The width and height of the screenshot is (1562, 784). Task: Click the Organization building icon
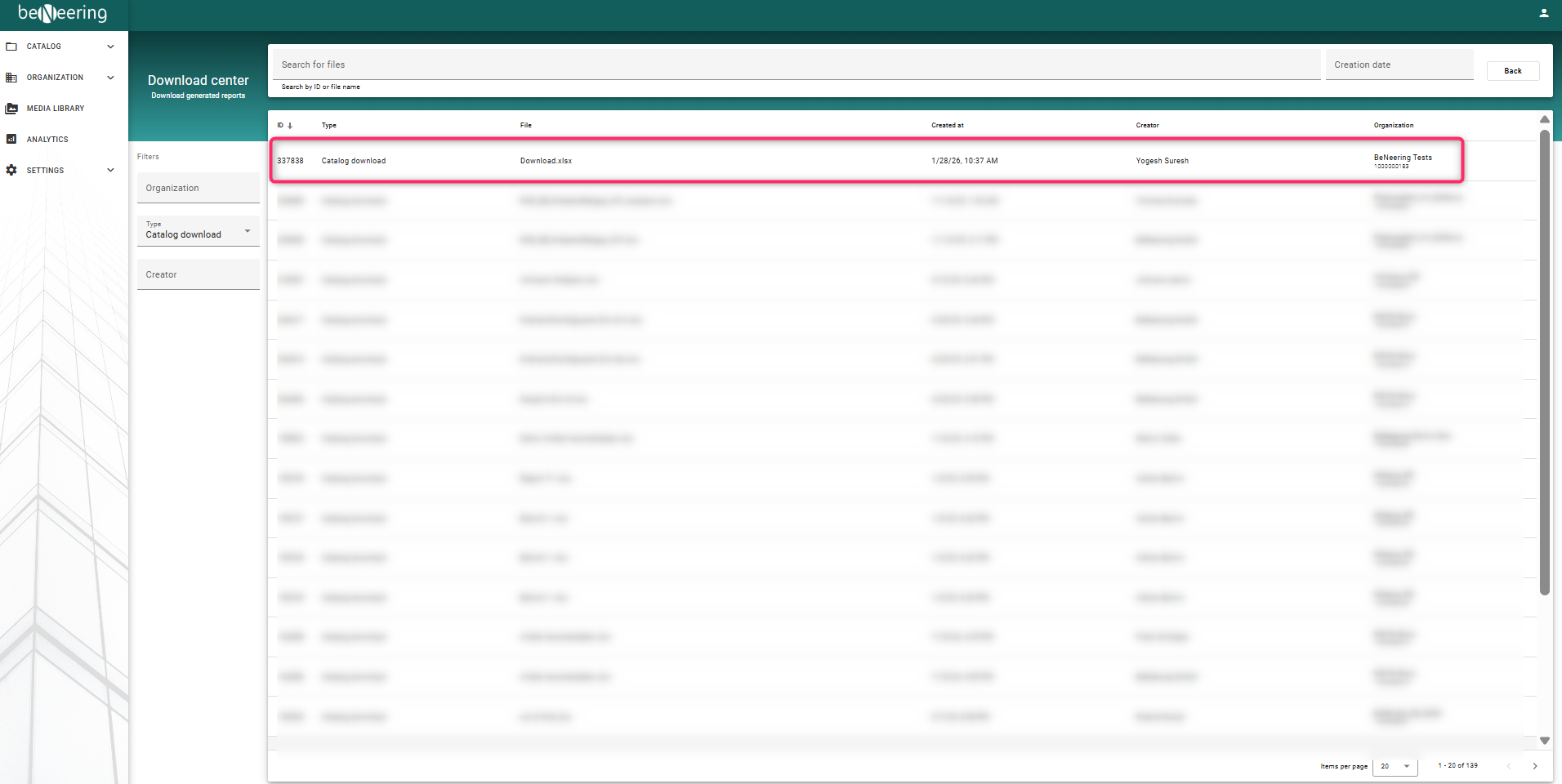click(11, 78)
